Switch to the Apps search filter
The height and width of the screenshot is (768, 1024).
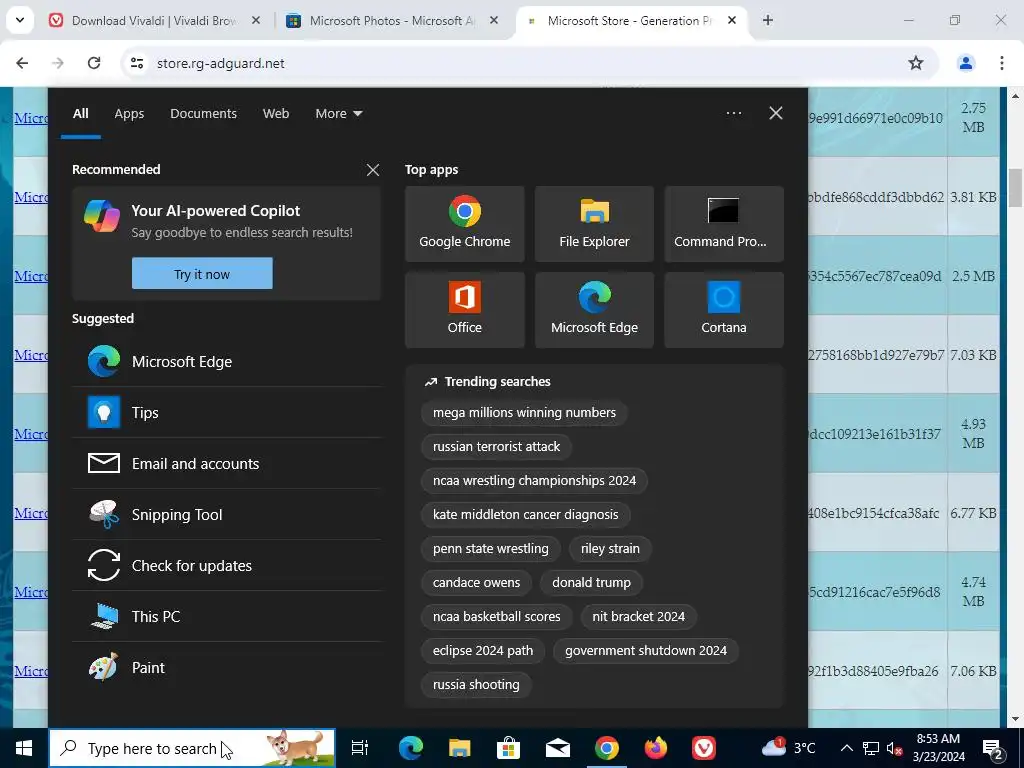pos(129,114)
